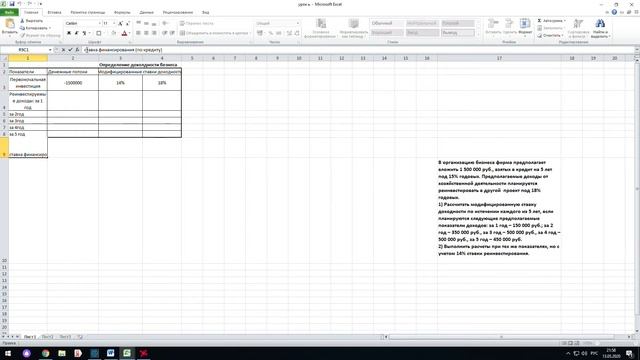Open Format as Table menu
This screenshot has width=640, height=360.
click(353, 28)
